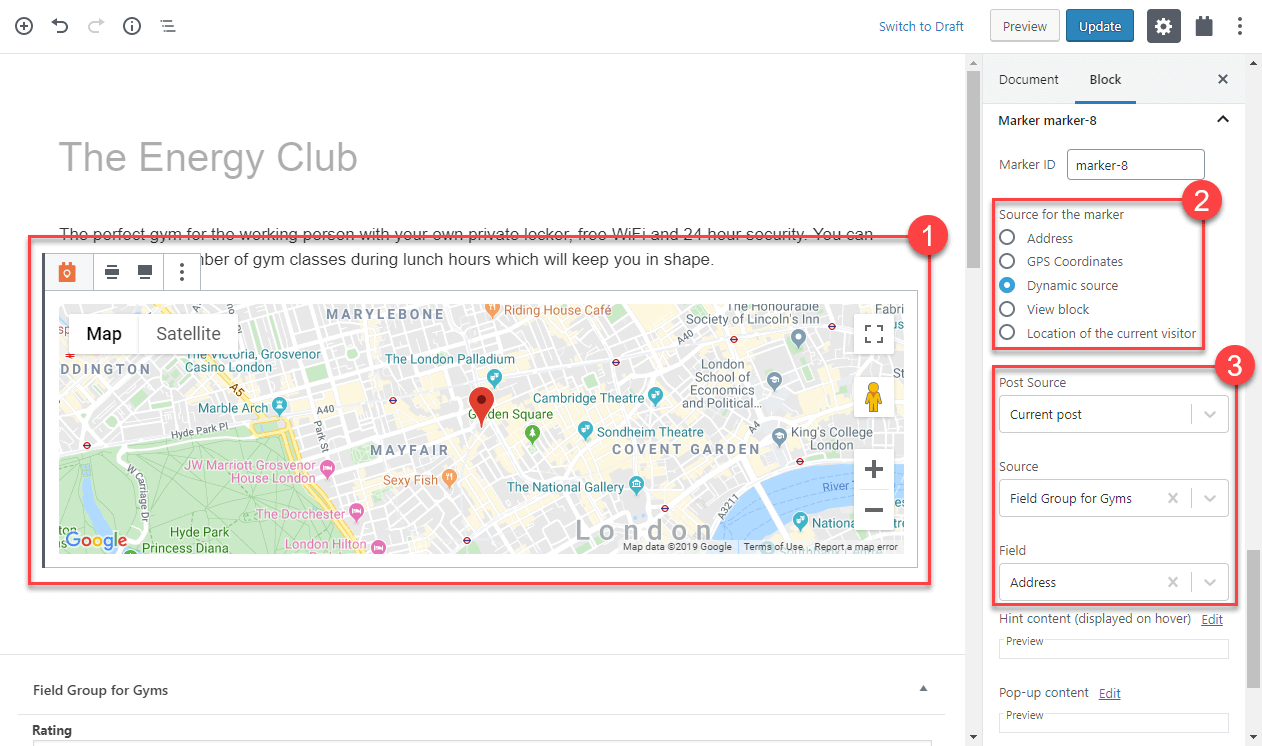1262x746 pixels.
Task: Switch map to Satellite view
Action: click(188, 334)
